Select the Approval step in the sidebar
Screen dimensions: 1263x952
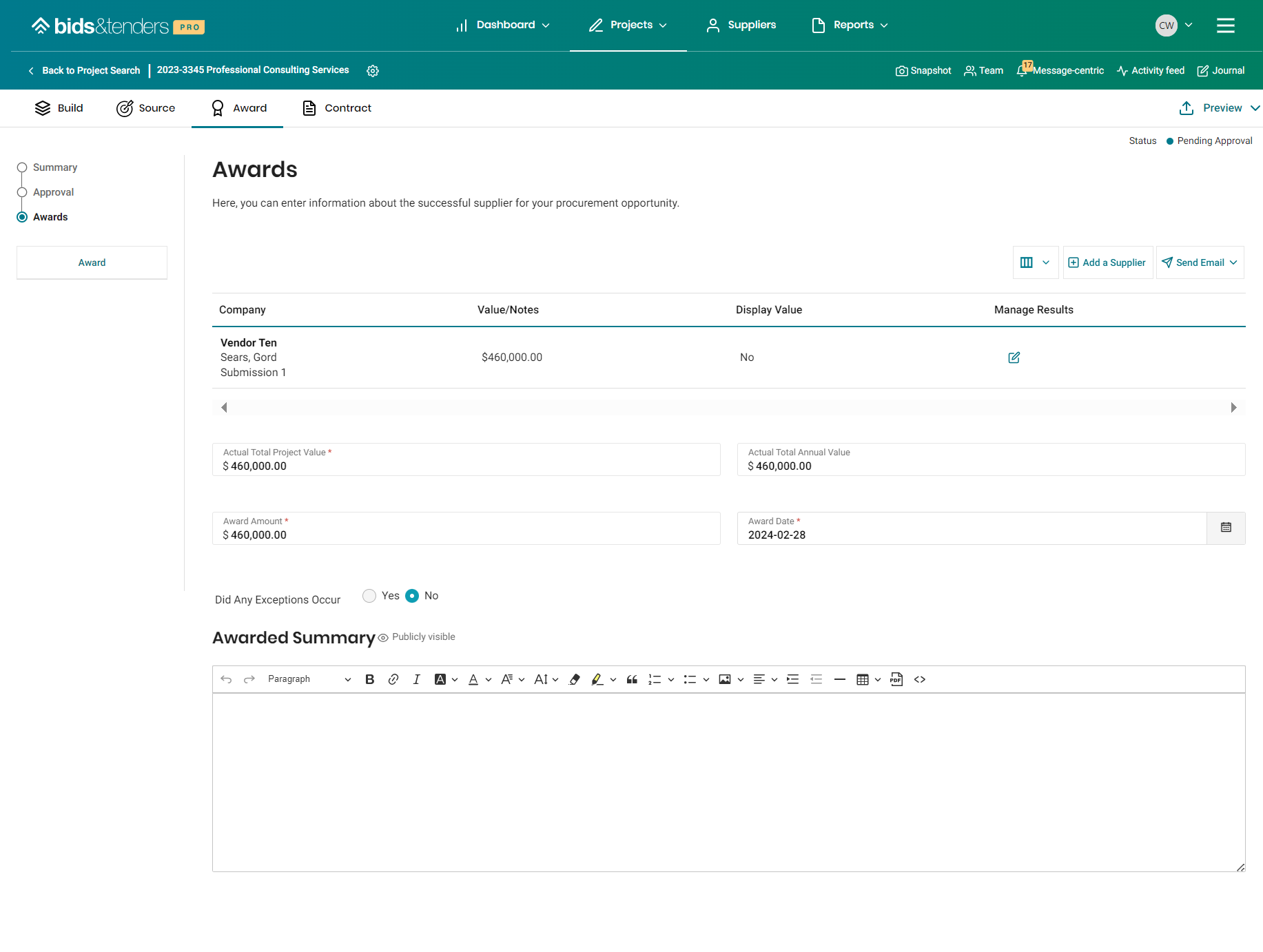click(x=53, y=192)
